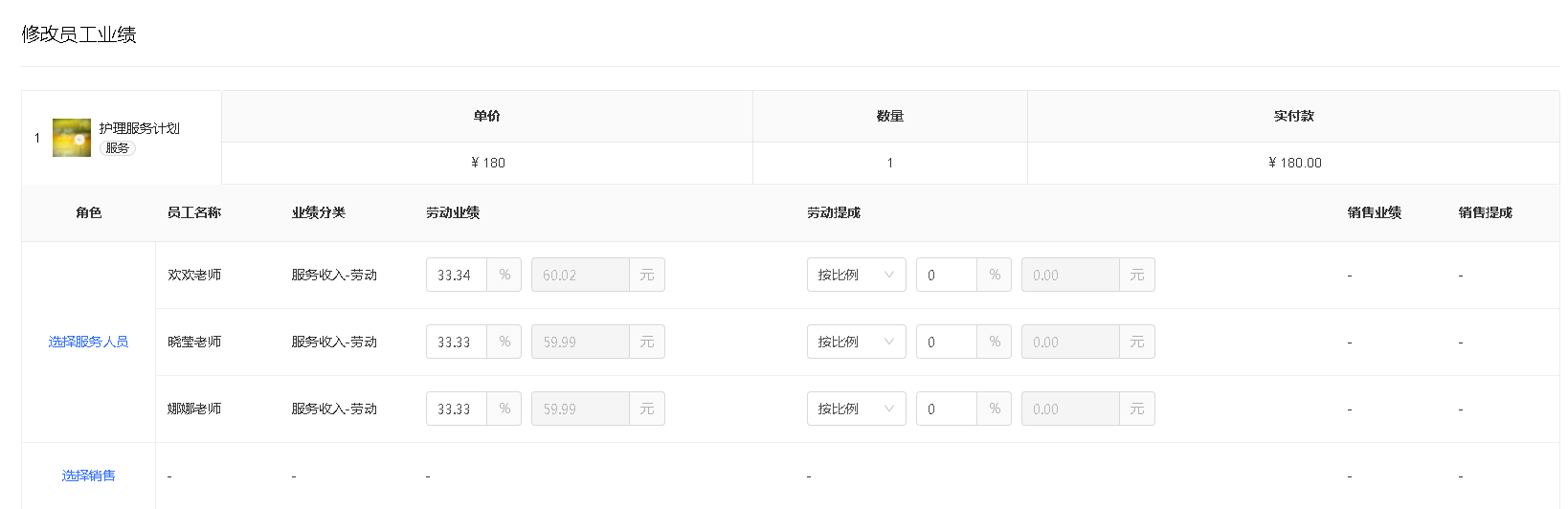Viewport: 1568px width, 509px height.
Task: Select 晓莹老师 commission percent field
Action: [947, 342]
